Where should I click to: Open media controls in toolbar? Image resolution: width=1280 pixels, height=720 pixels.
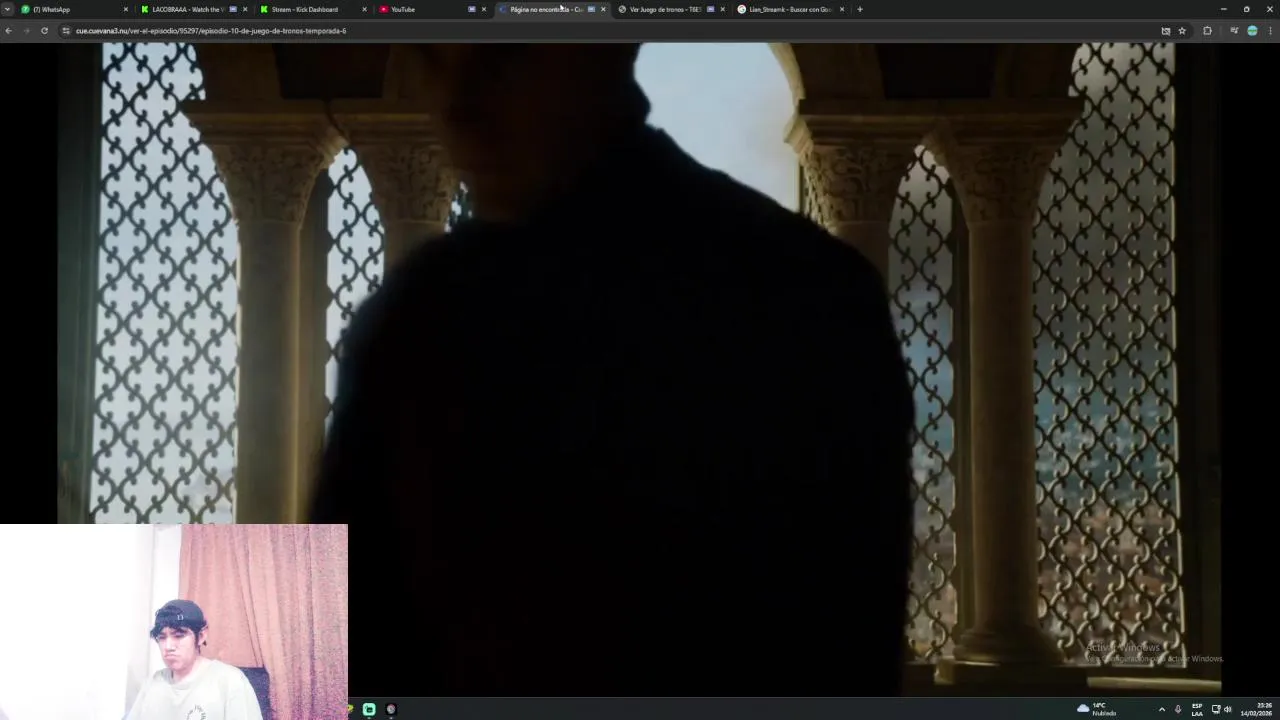pyautogui.click(x=1234, y=31)
